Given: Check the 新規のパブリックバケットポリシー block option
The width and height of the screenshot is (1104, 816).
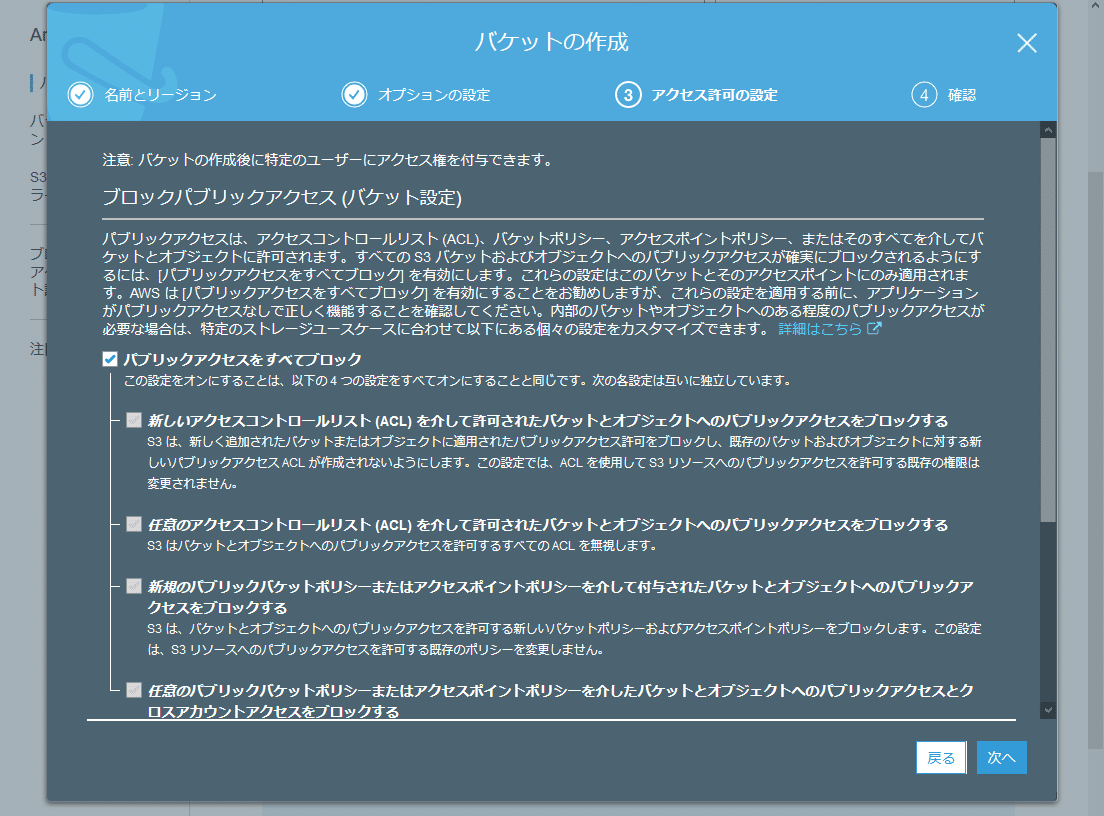Looking at the screenshot, I should (x=134, y=588).
